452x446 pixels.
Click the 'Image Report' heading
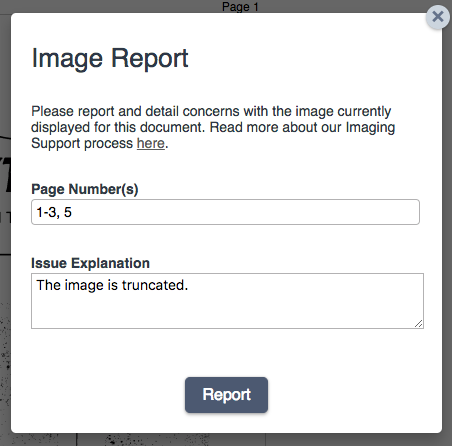(110, 58)
